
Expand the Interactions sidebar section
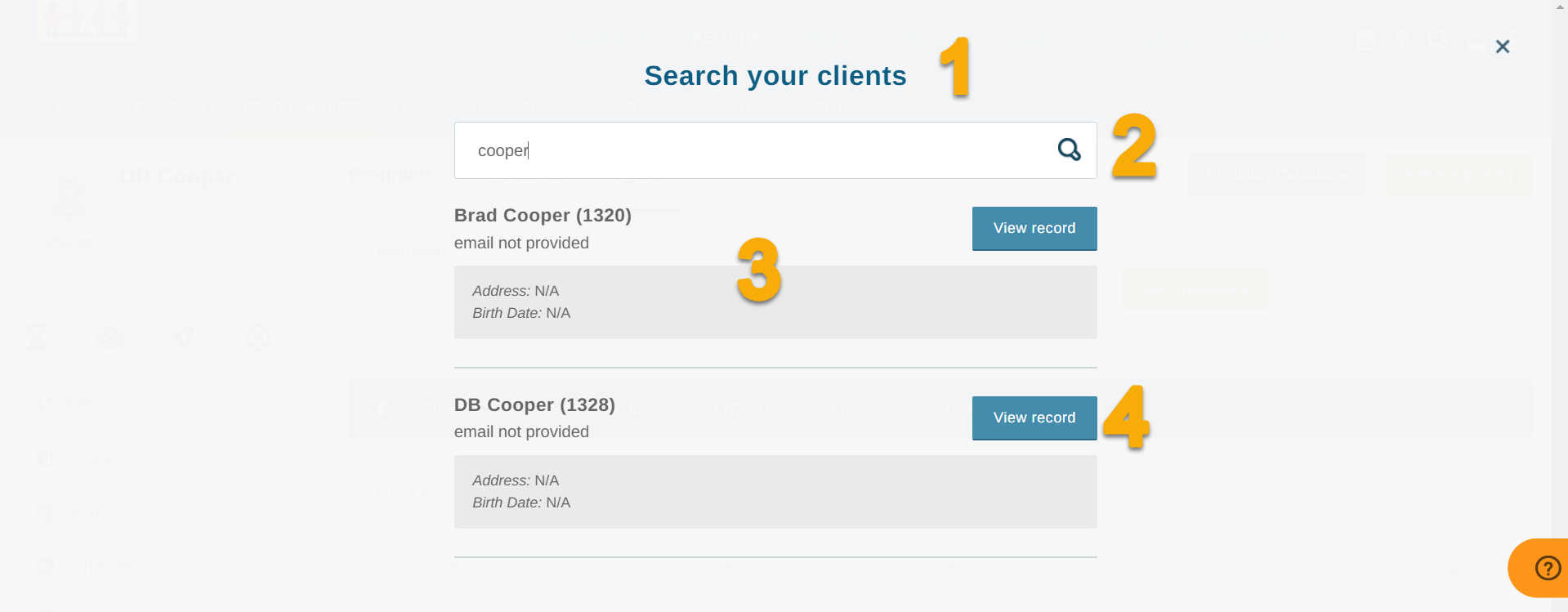pos(252,404)
